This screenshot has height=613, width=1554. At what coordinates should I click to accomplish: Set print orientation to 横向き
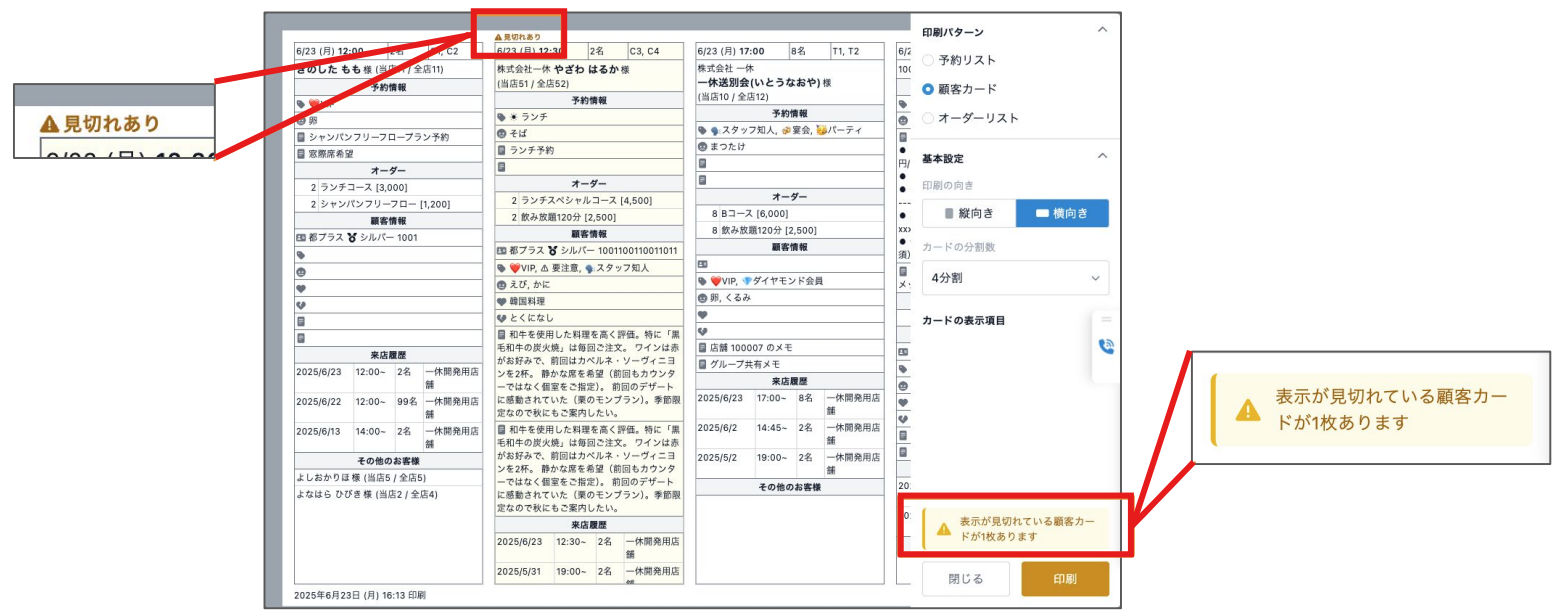point(1062,213)
